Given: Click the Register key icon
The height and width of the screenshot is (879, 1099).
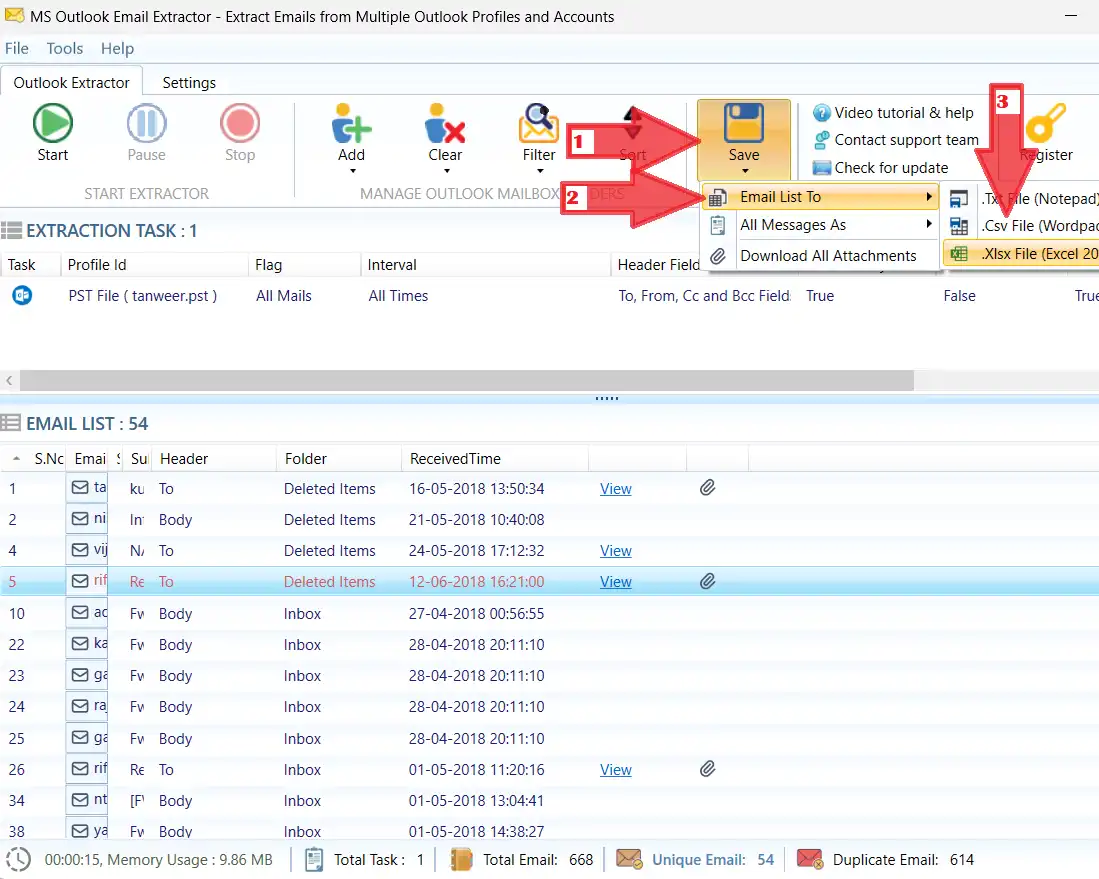Looking at the screenshot, I should [x=1046, y=123].
